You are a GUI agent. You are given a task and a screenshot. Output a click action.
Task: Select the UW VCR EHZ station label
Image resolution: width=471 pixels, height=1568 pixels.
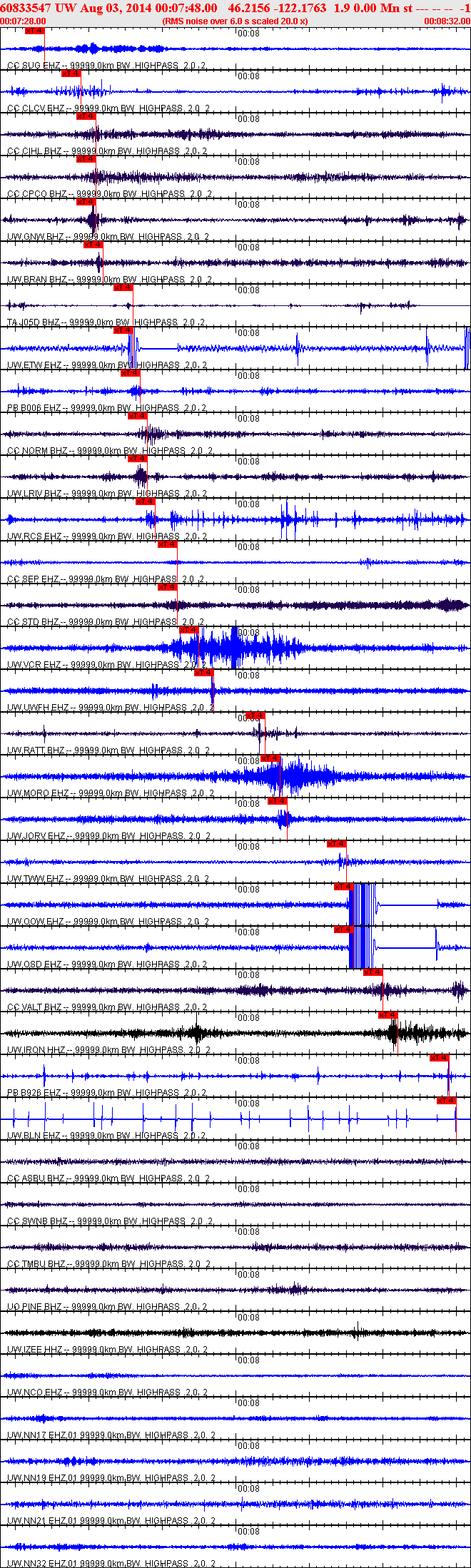coord(107,665)
